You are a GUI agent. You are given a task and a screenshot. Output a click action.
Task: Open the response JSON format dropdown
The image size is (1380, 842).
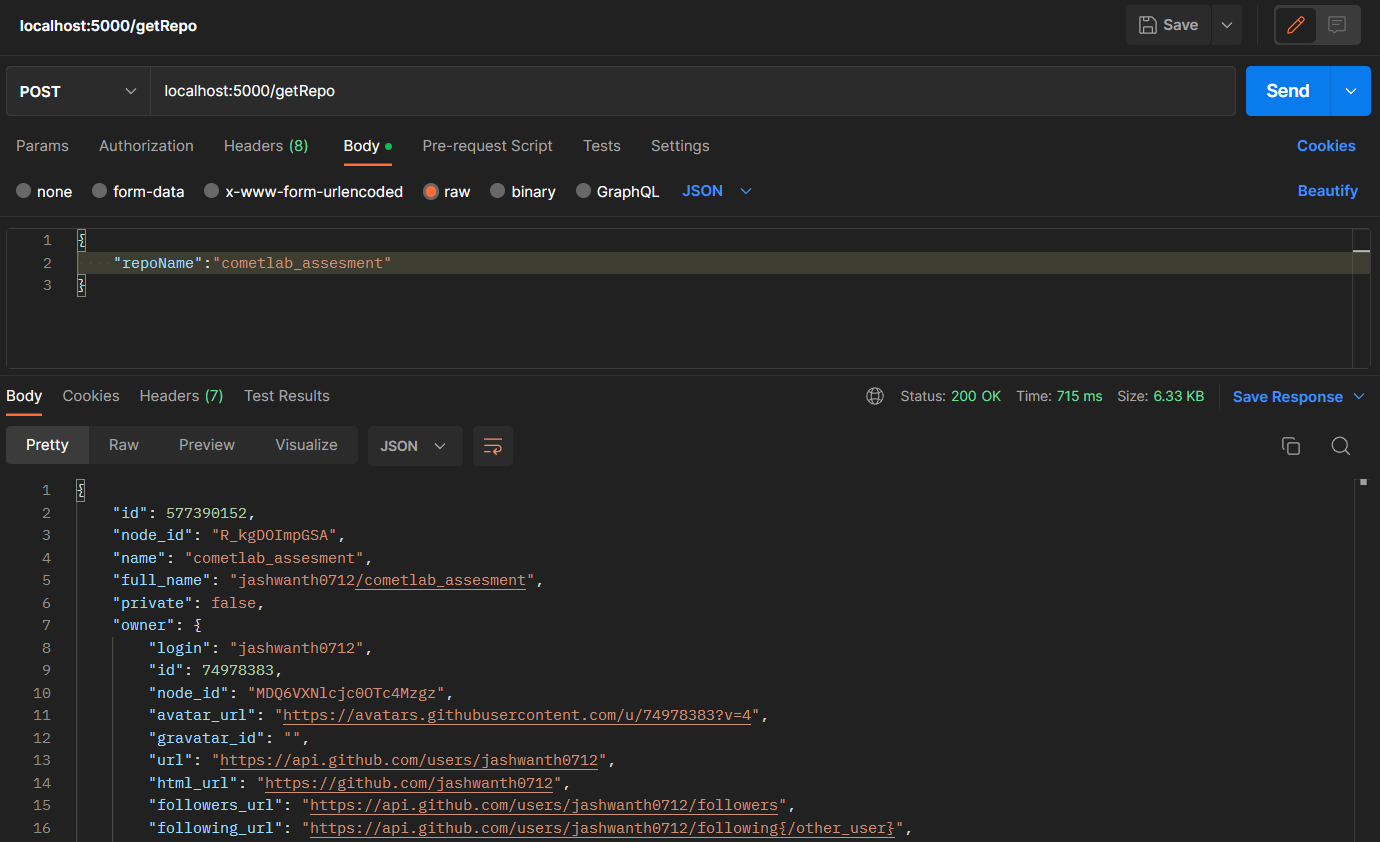click(415, 446)
